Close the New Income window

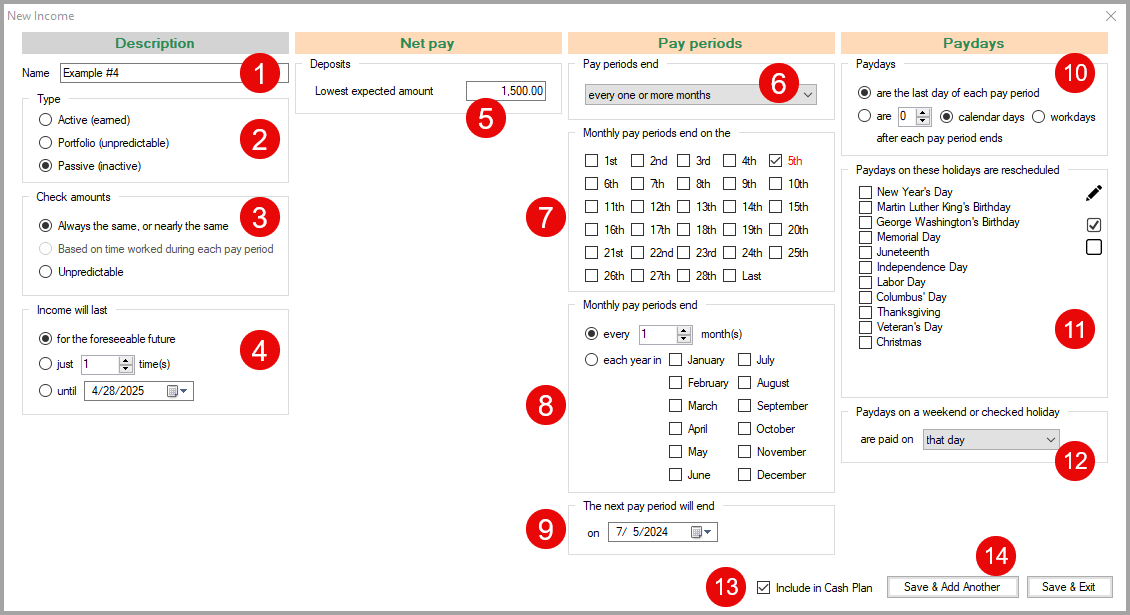(x=1111, y=16)
